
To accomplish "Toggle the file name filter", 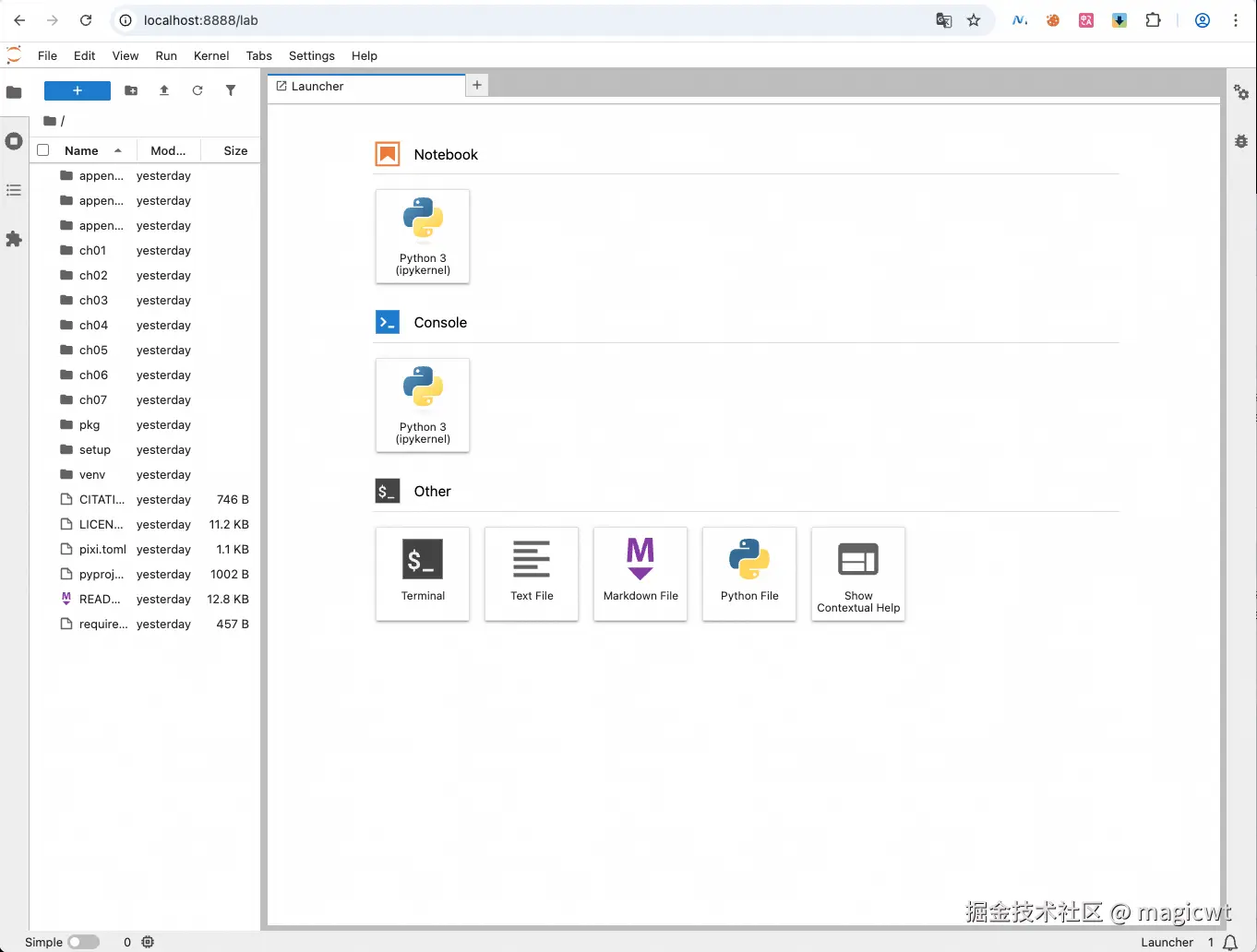I will click(231, 90).
